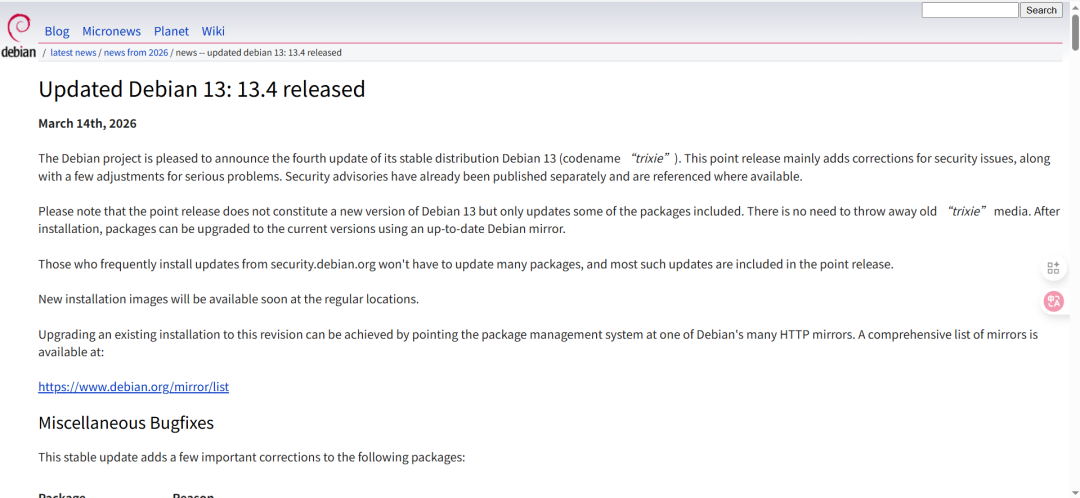Click the pink translate floating icon
The image size is (1080, 498).
click(x=1053, y=301)
